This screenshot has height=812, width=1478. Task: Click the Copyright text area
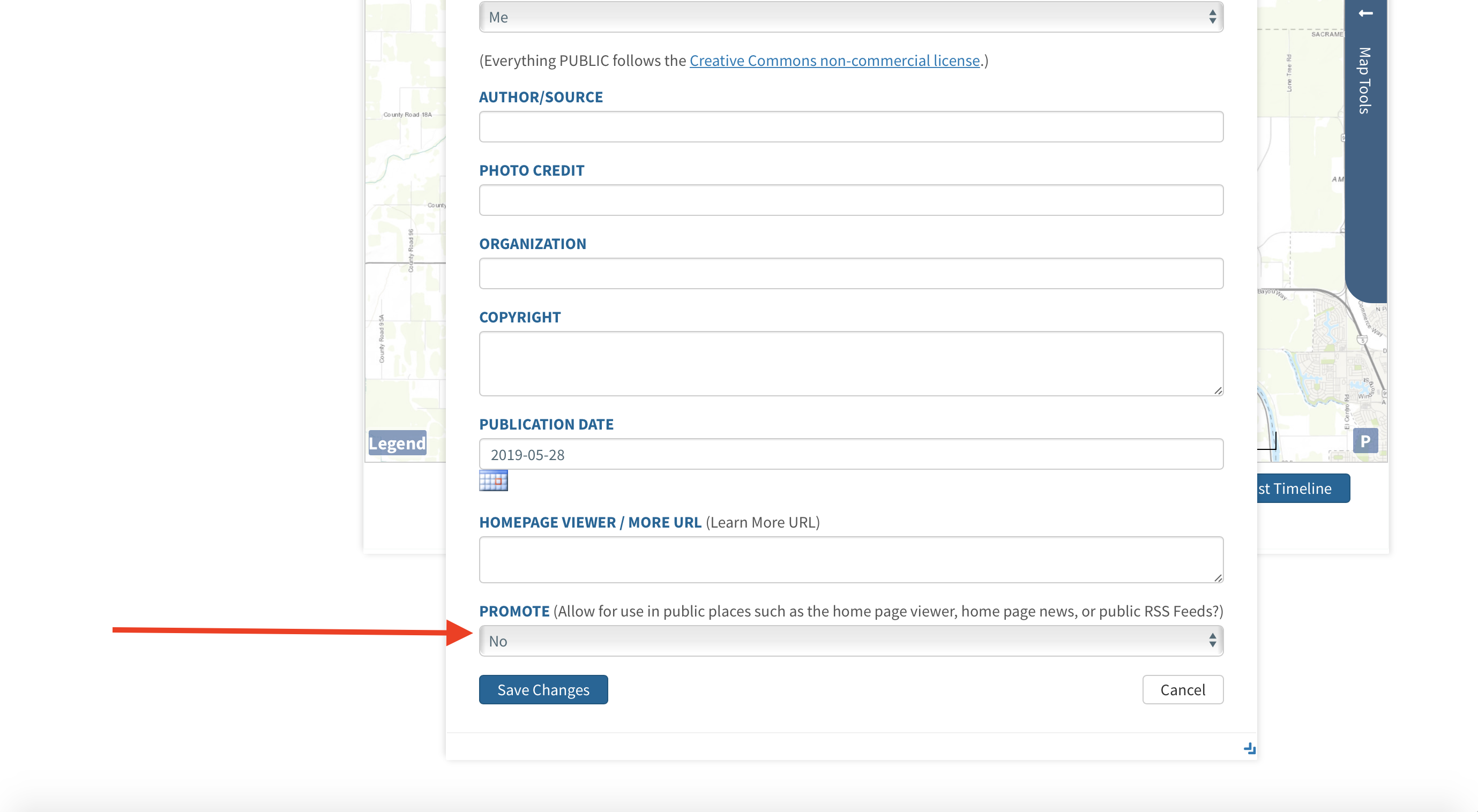click(850, 363)
